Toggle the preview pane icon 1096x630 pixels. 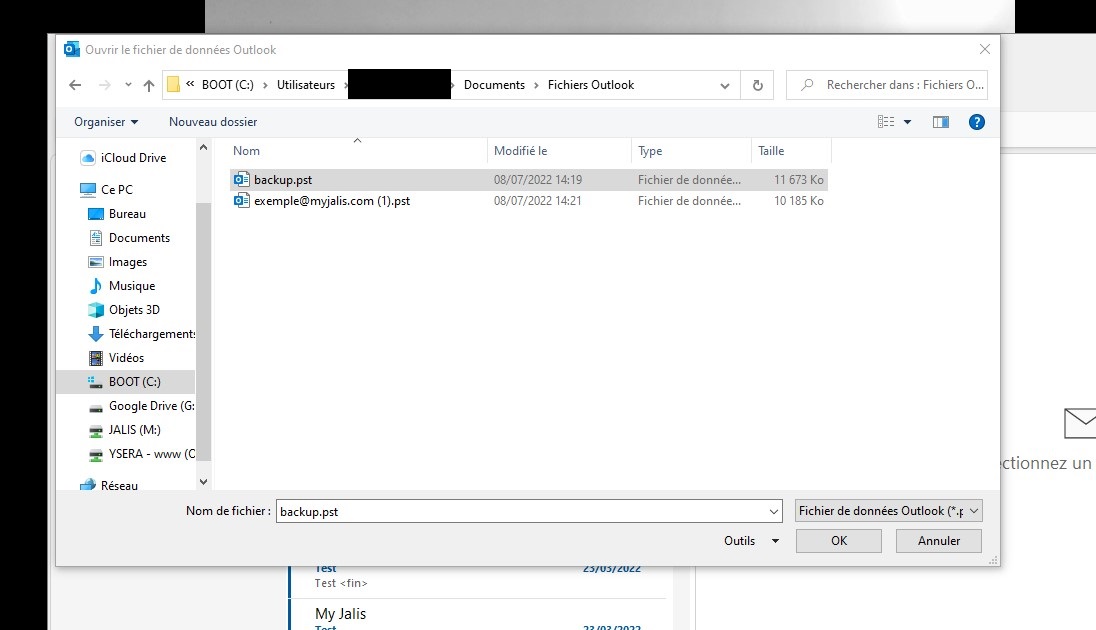coord(940,122)
